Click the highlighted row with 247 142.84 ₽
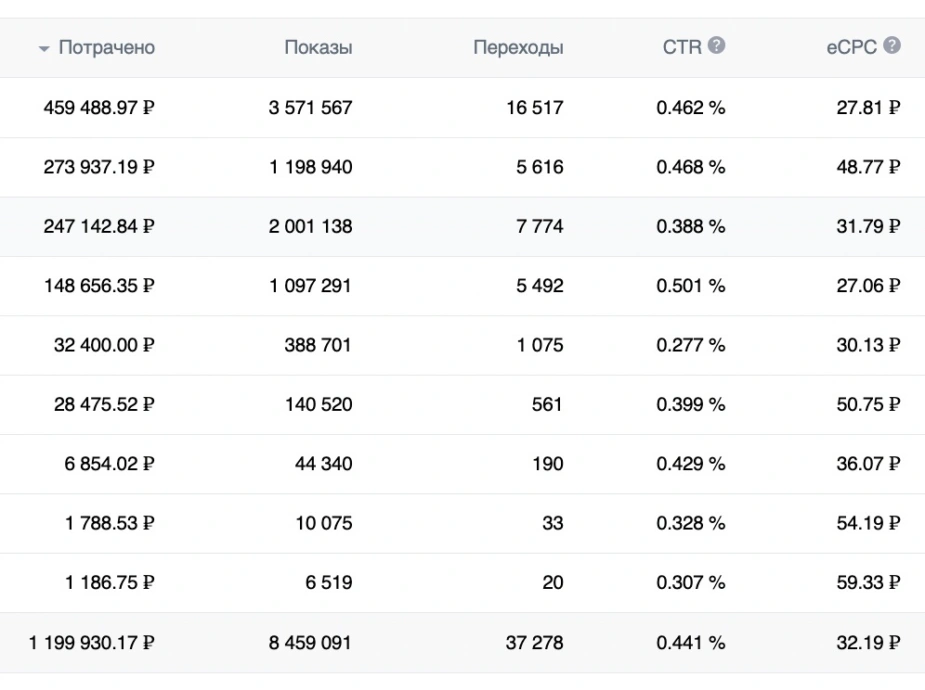Screen dimensions: 925x690 (x=462, y=226)
